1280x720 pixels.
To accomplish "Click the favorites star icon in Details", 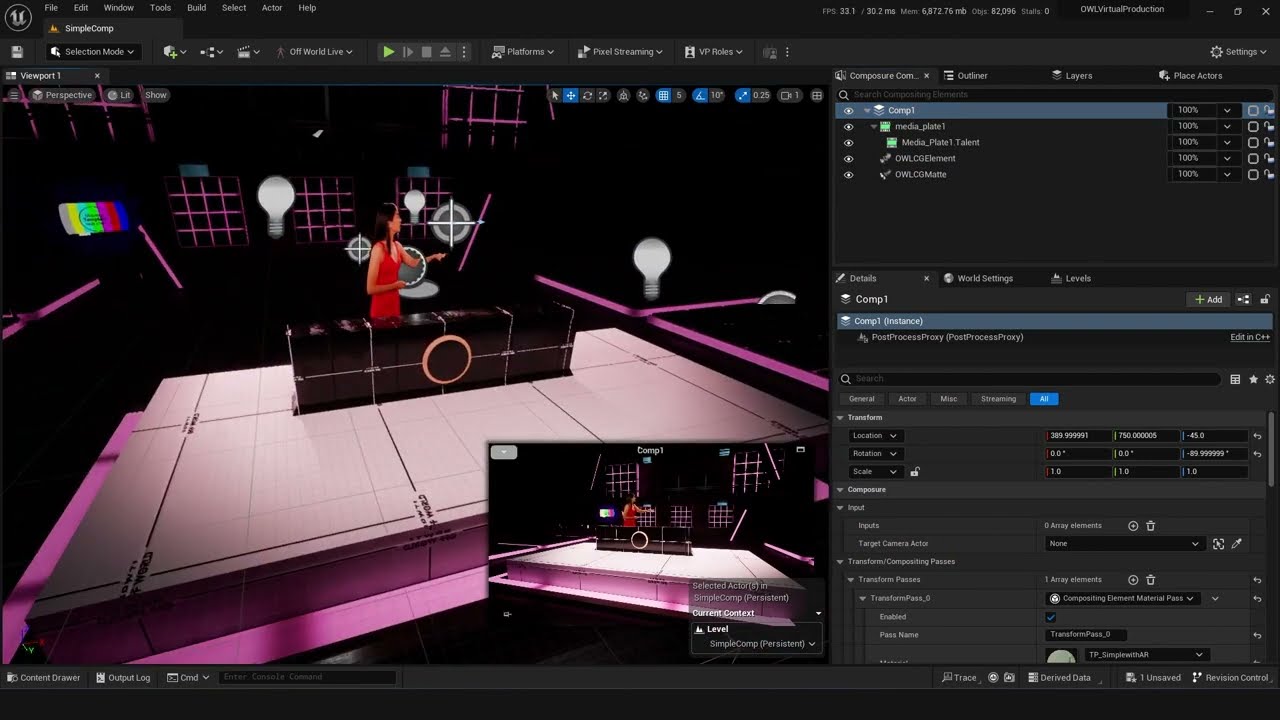I will click(1253, 380).
